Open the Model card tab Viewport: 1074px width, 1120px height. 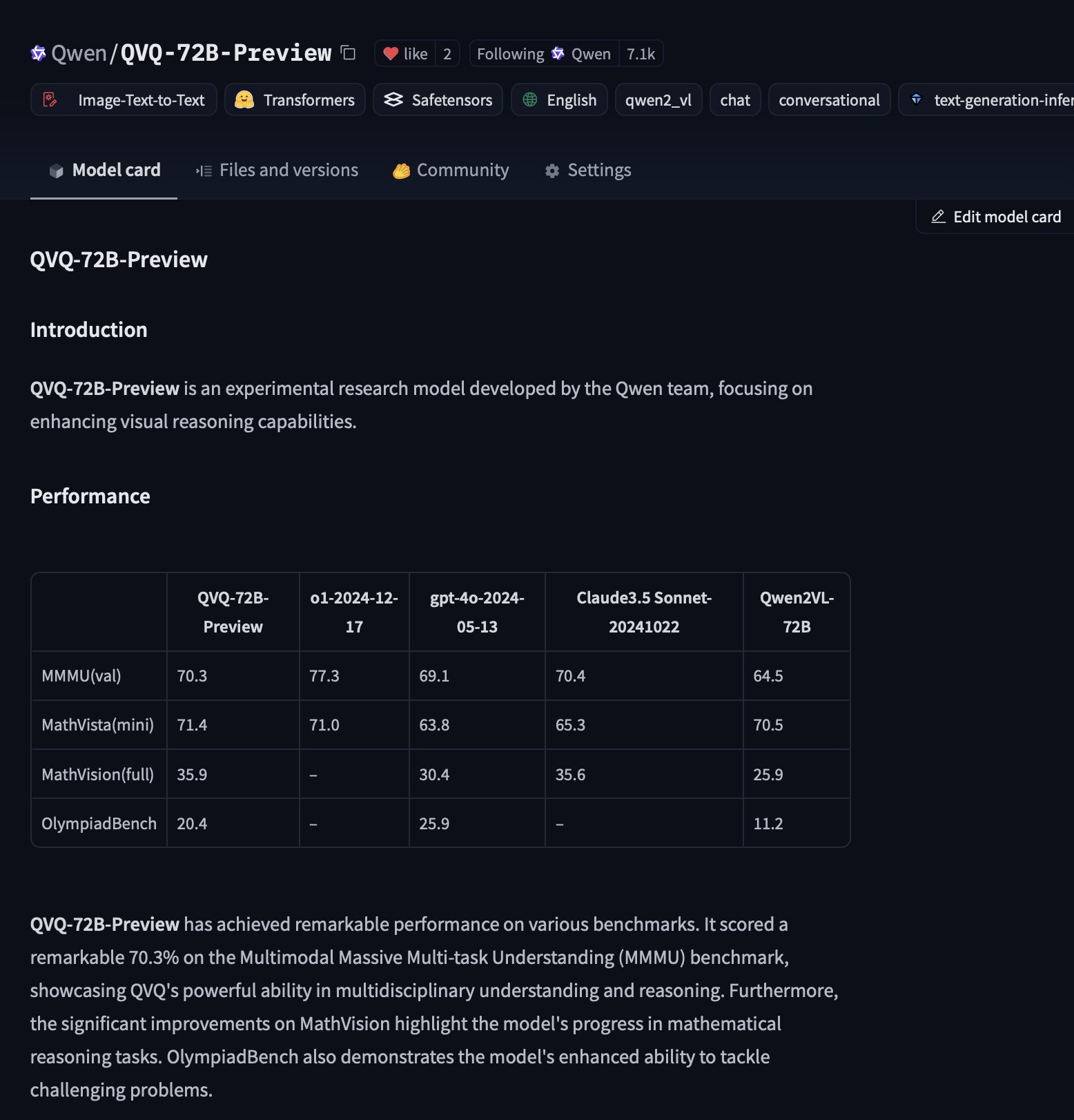click(104, 170)
